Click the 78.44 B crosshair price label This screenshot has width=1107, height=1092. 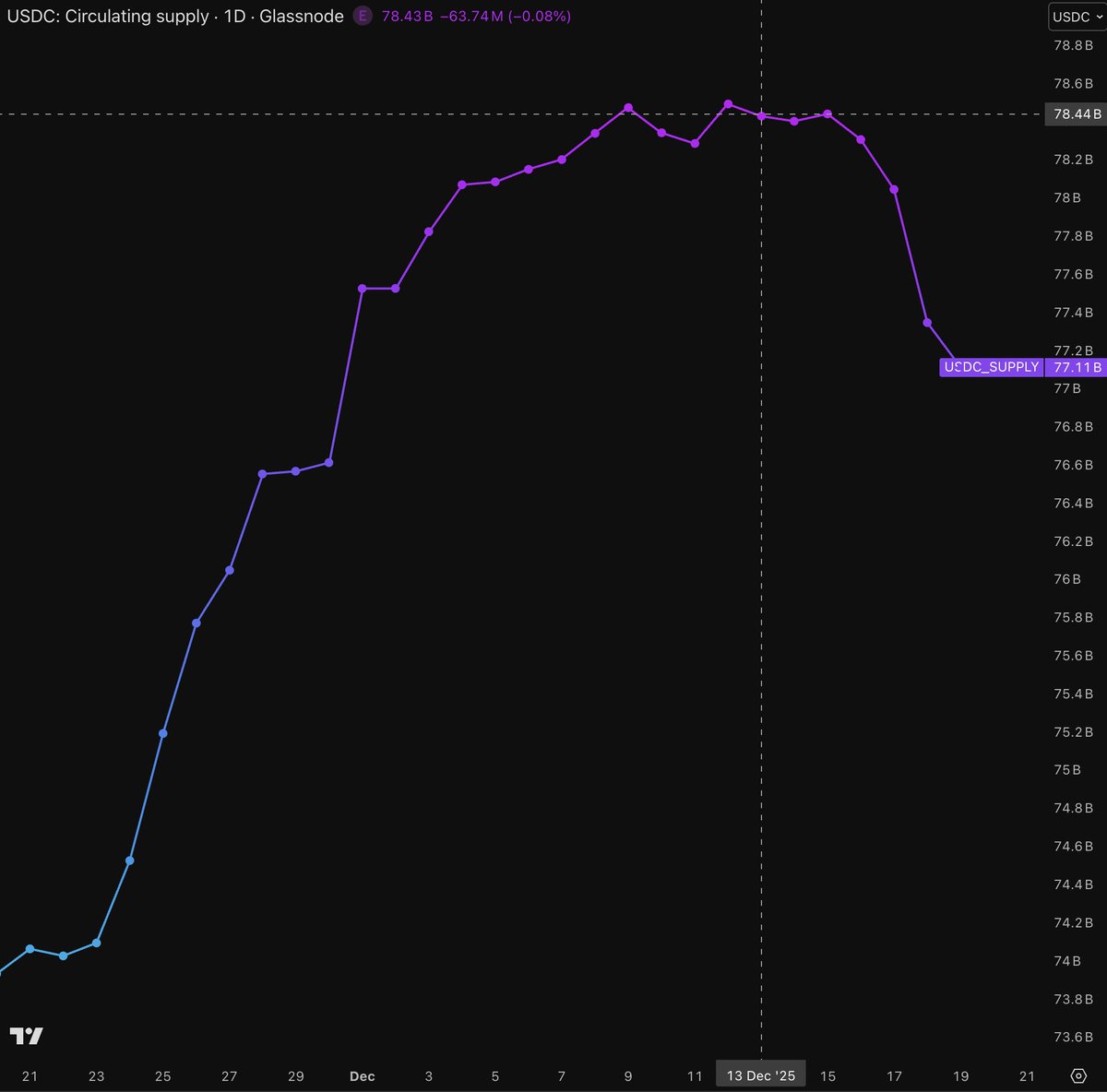1077,114
